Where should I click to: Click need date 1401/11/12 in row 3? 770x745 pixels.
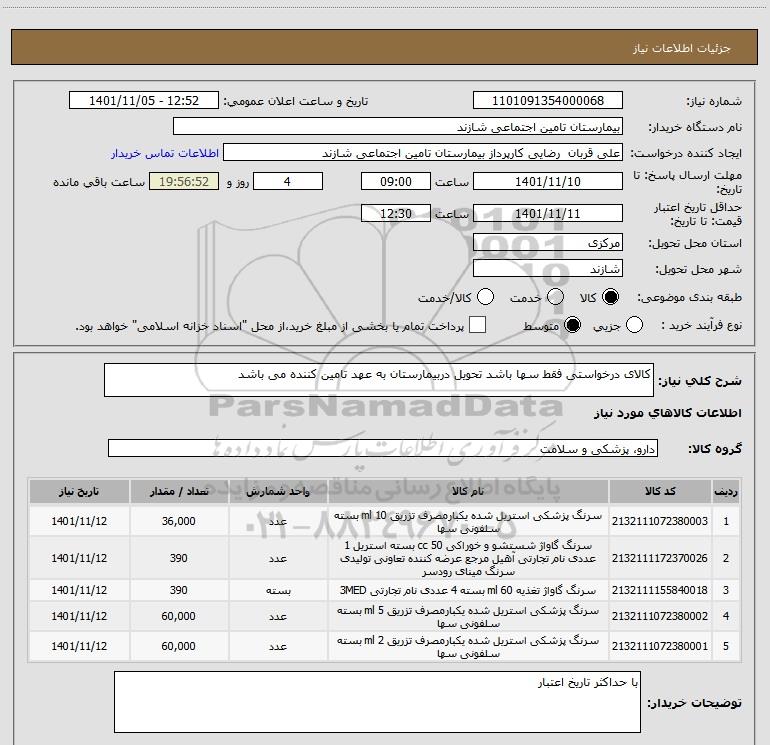pos(79,590)
